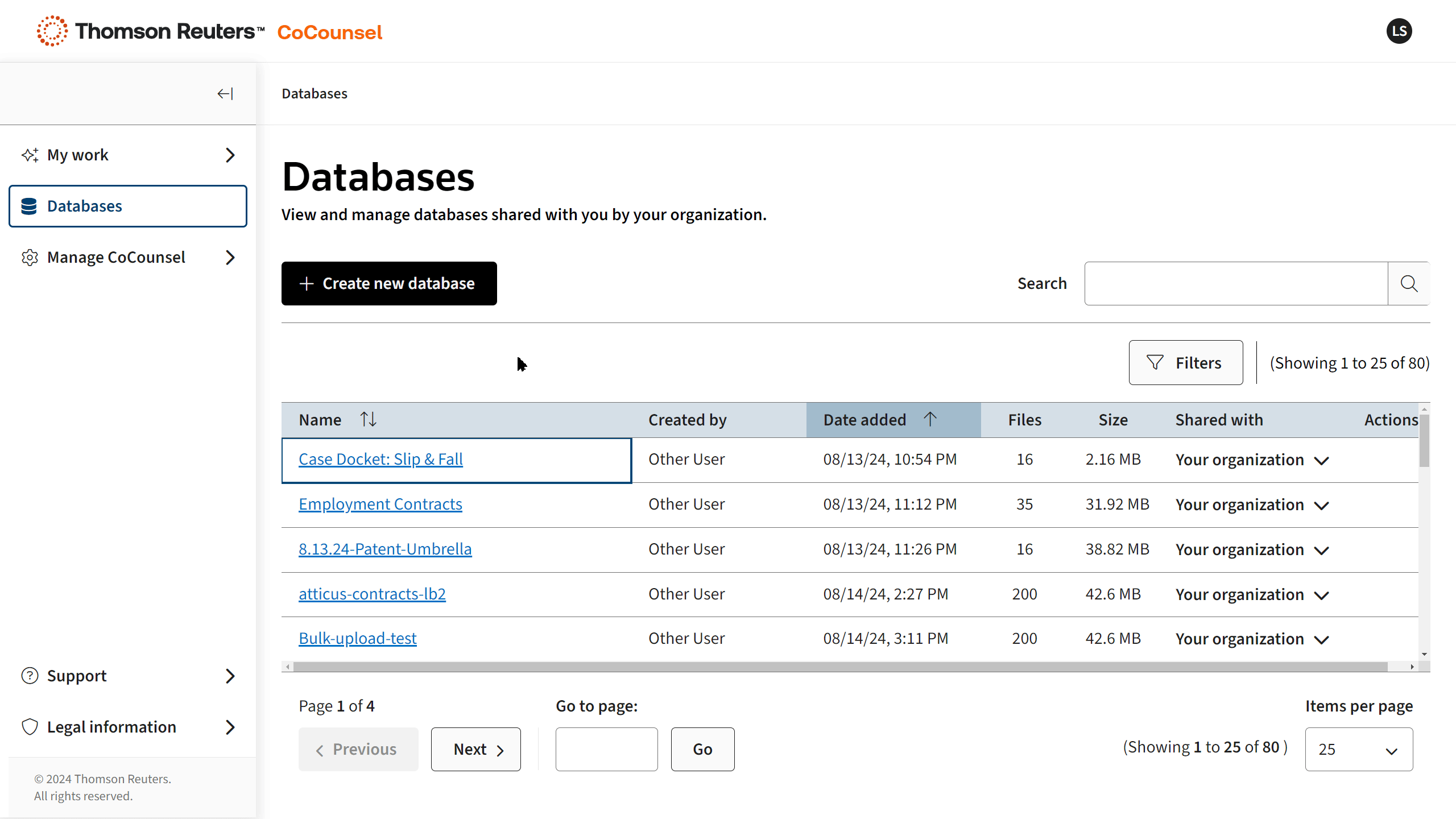Go to the Next page
The height and width of the screenshot is (819, 1456).
pos(475,749)
